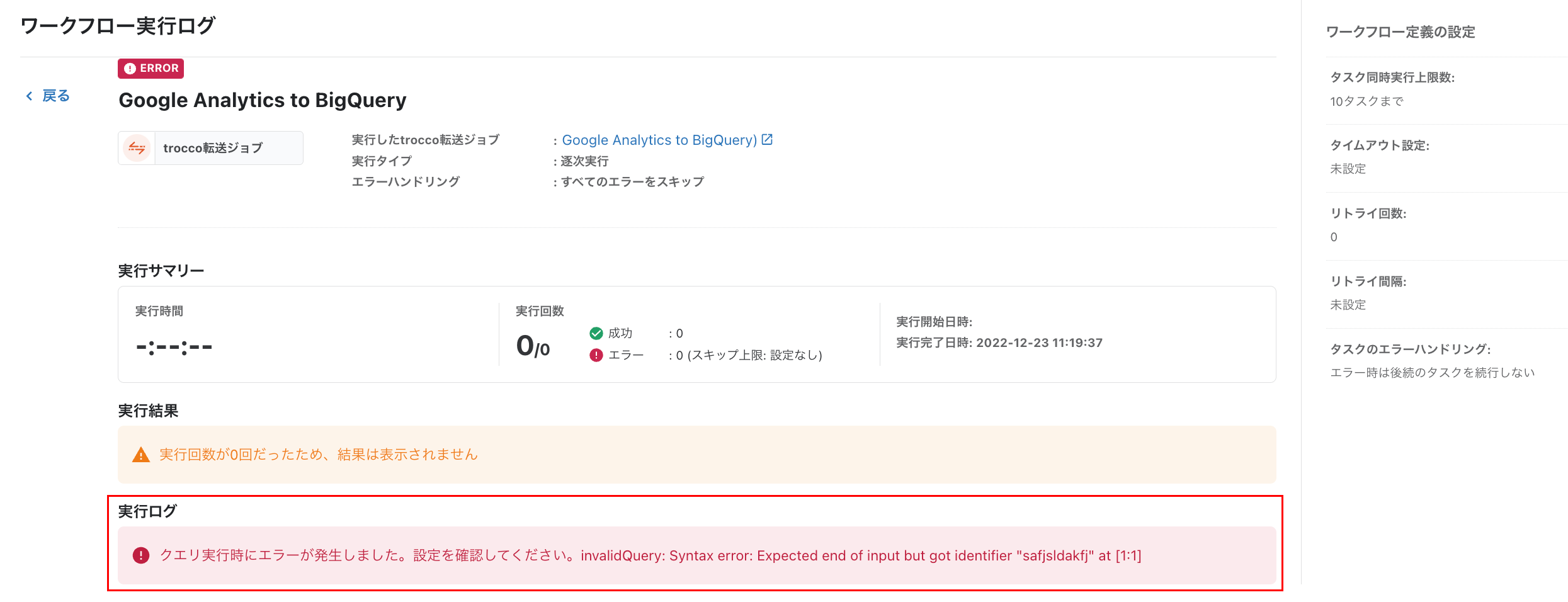
Task: Click the 実行ログ section heading
Action: (x=147, y=511)
